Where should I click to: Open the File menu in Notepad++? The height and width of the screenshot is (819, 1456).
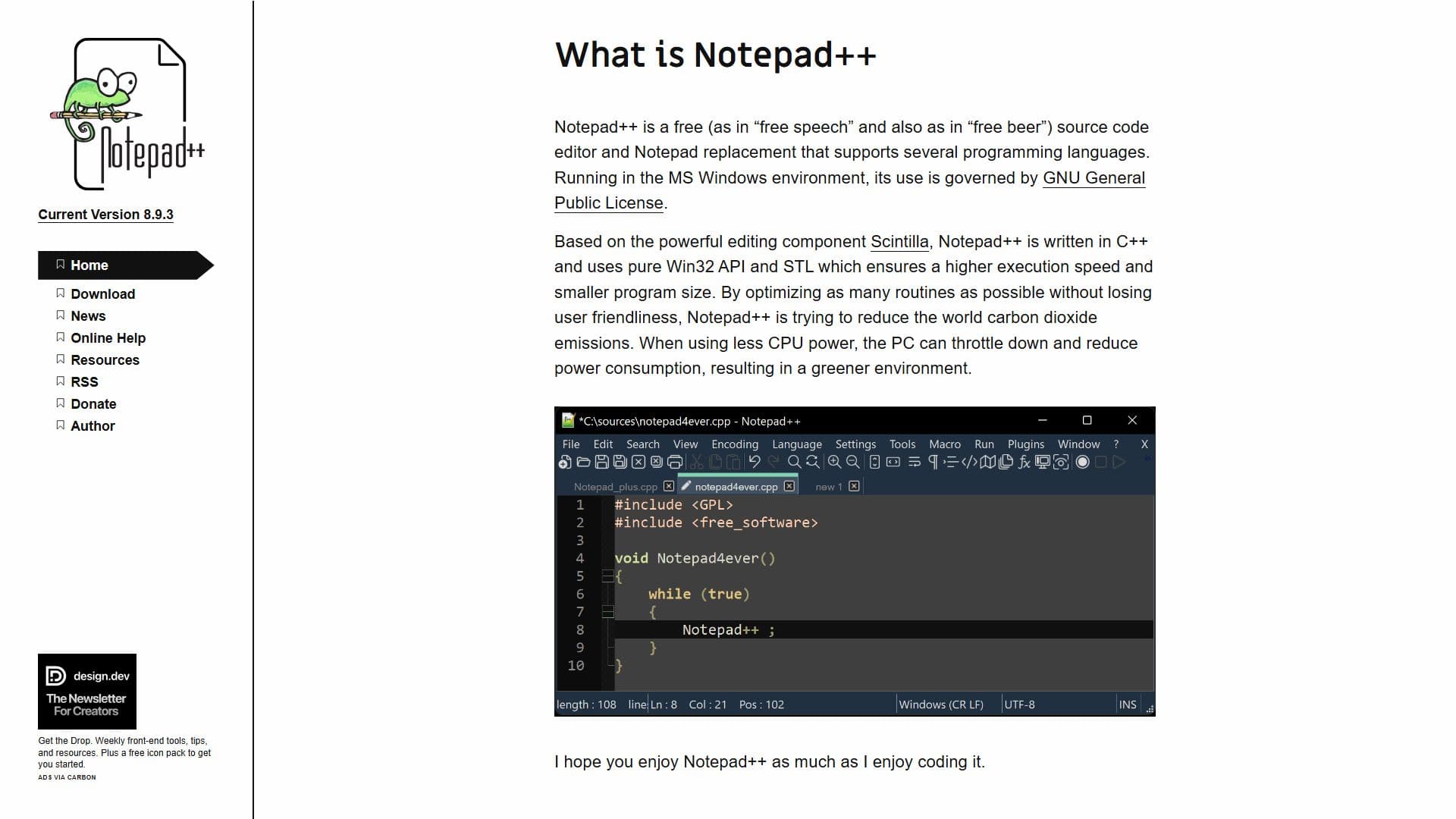coord(570,444)
